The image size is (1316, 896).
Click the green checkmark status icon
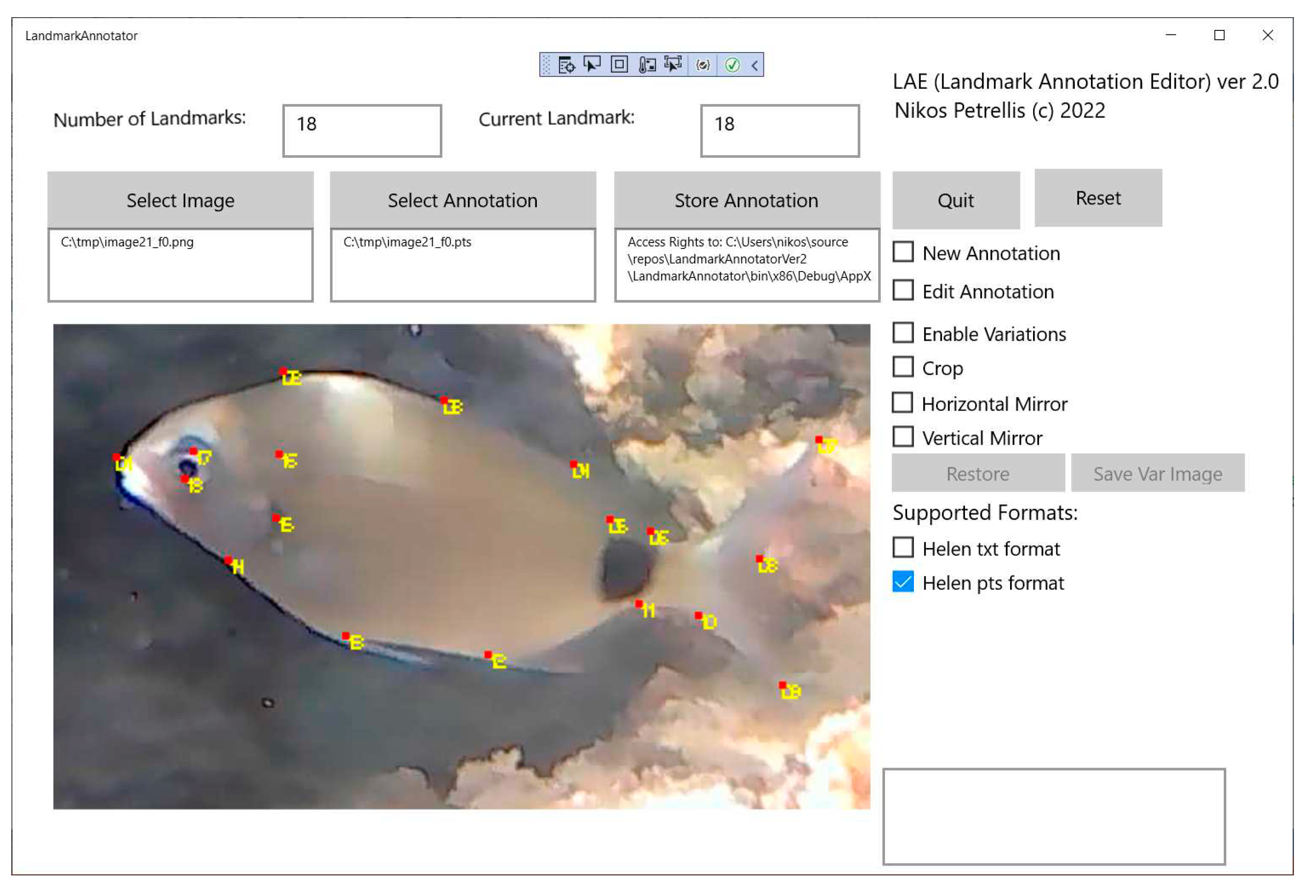click(733, 65)
